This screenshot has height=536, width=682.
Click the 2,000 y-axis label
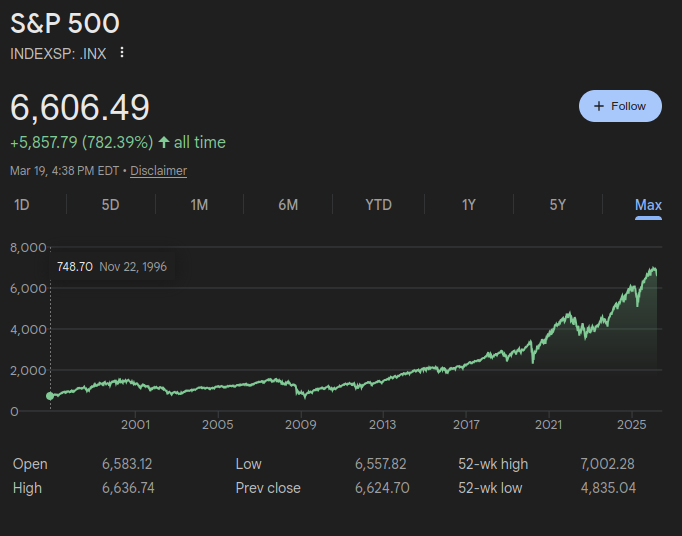pyautogui.click(x=28, y=370)
